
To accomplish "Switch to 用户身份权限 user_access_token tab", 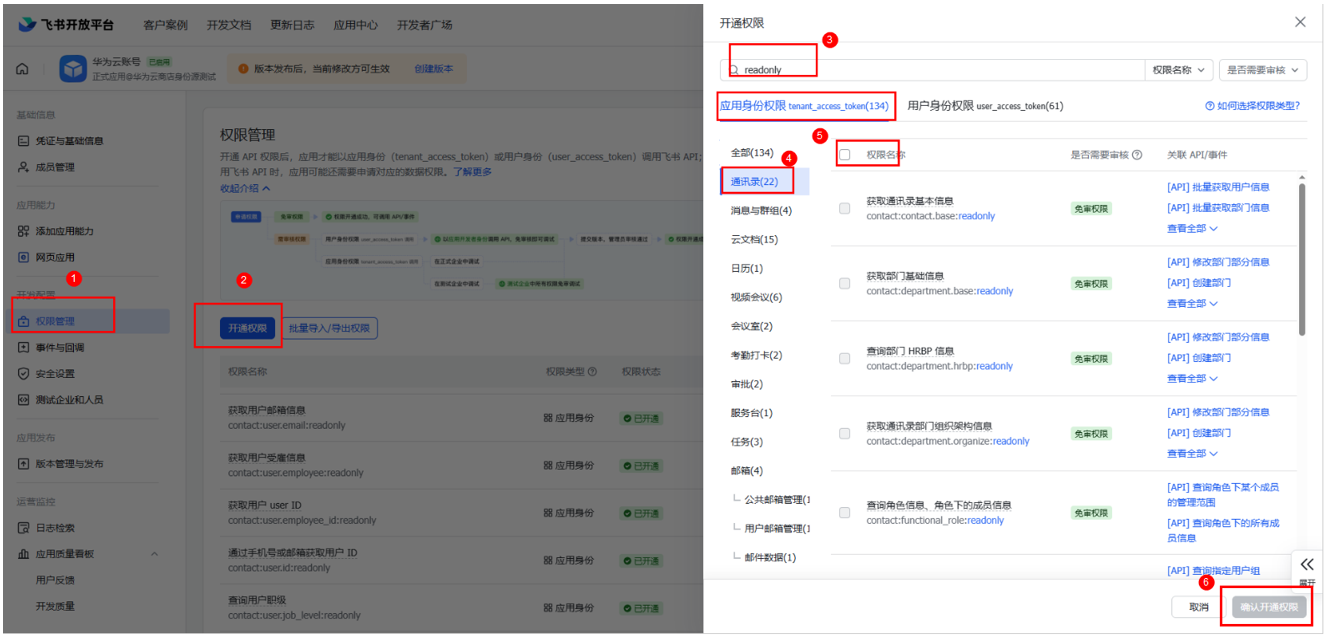I will [x=985, y=105].
